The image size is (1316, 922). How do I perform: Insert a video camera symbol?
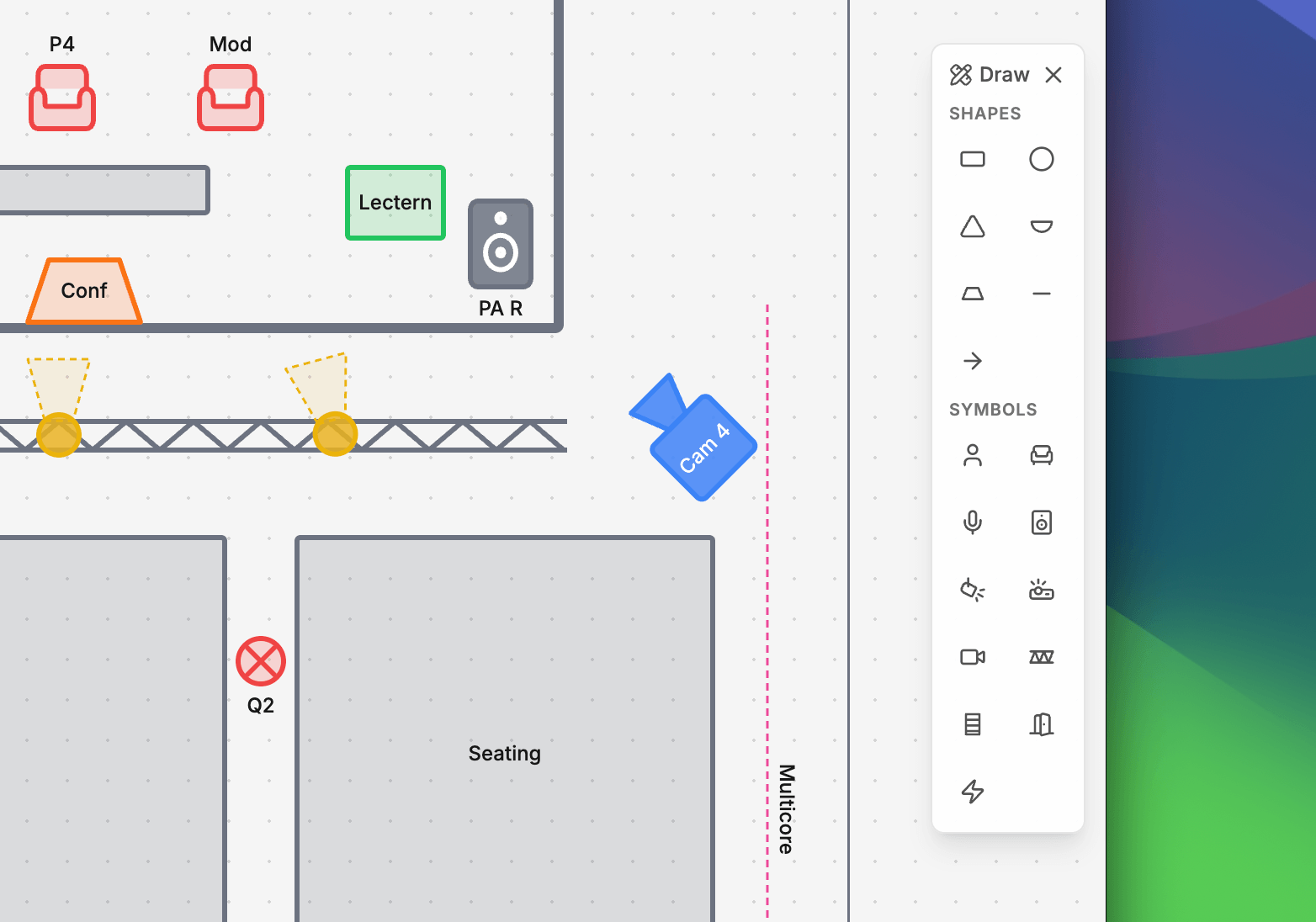click(973, 657)
